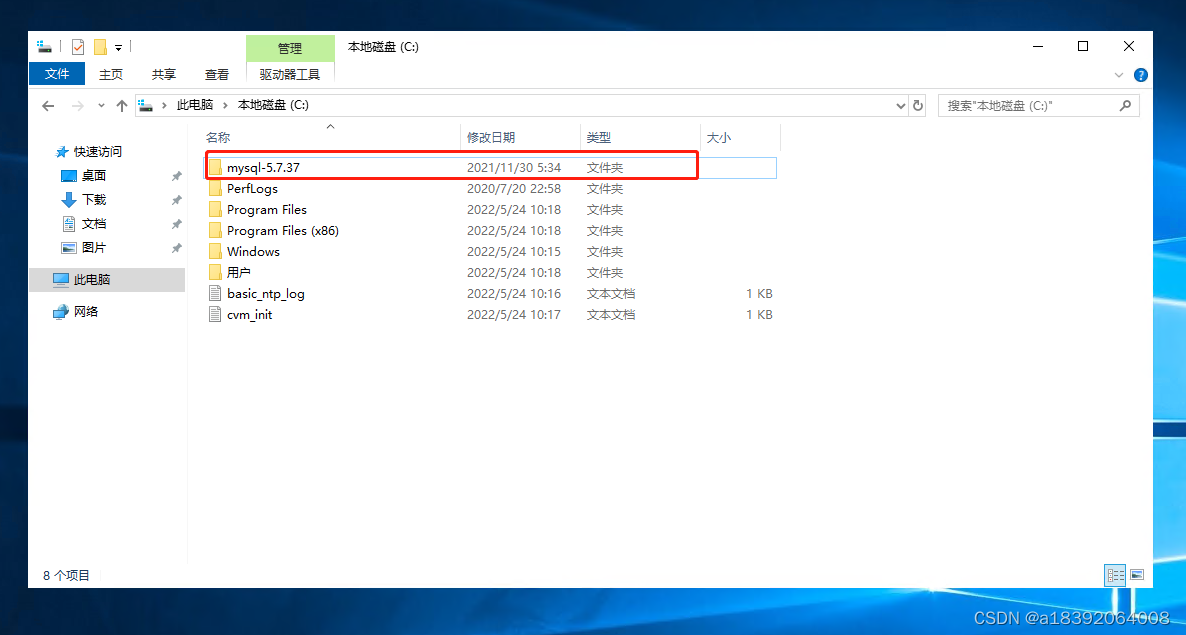
Task: Open the Properties quick access icon
Action: point(77,45)
